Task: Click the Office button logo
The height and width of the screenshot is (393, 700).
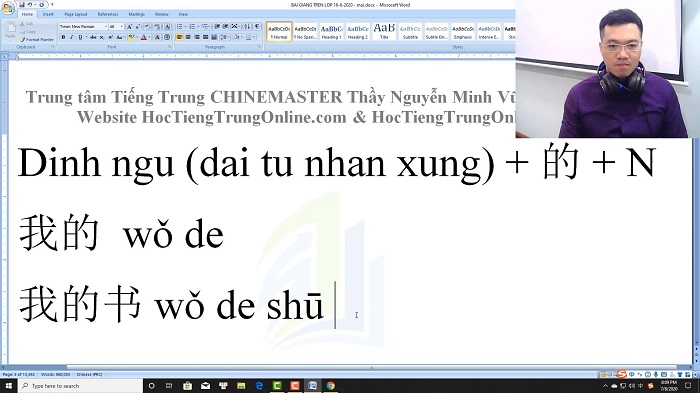Action: 8,8
